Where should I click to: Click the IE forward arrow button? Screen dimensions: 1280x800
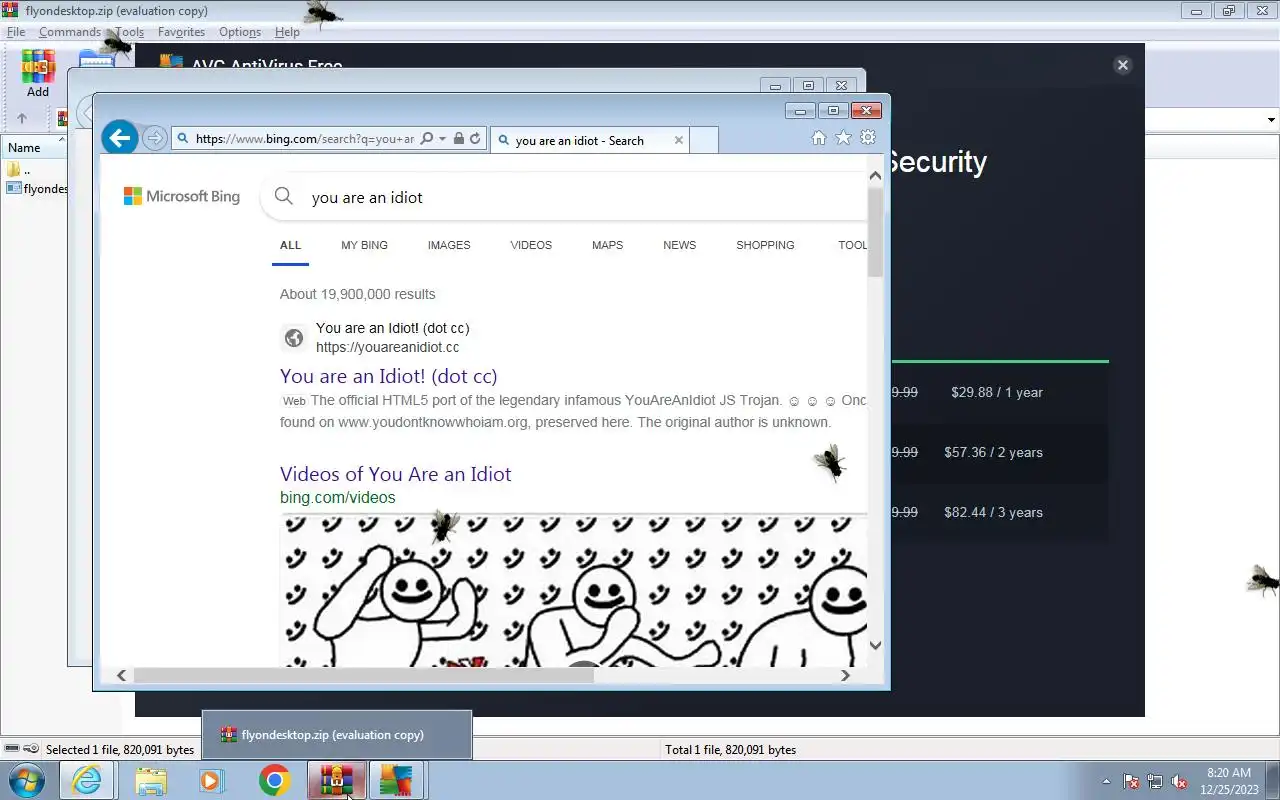click(x=154, y=138)
